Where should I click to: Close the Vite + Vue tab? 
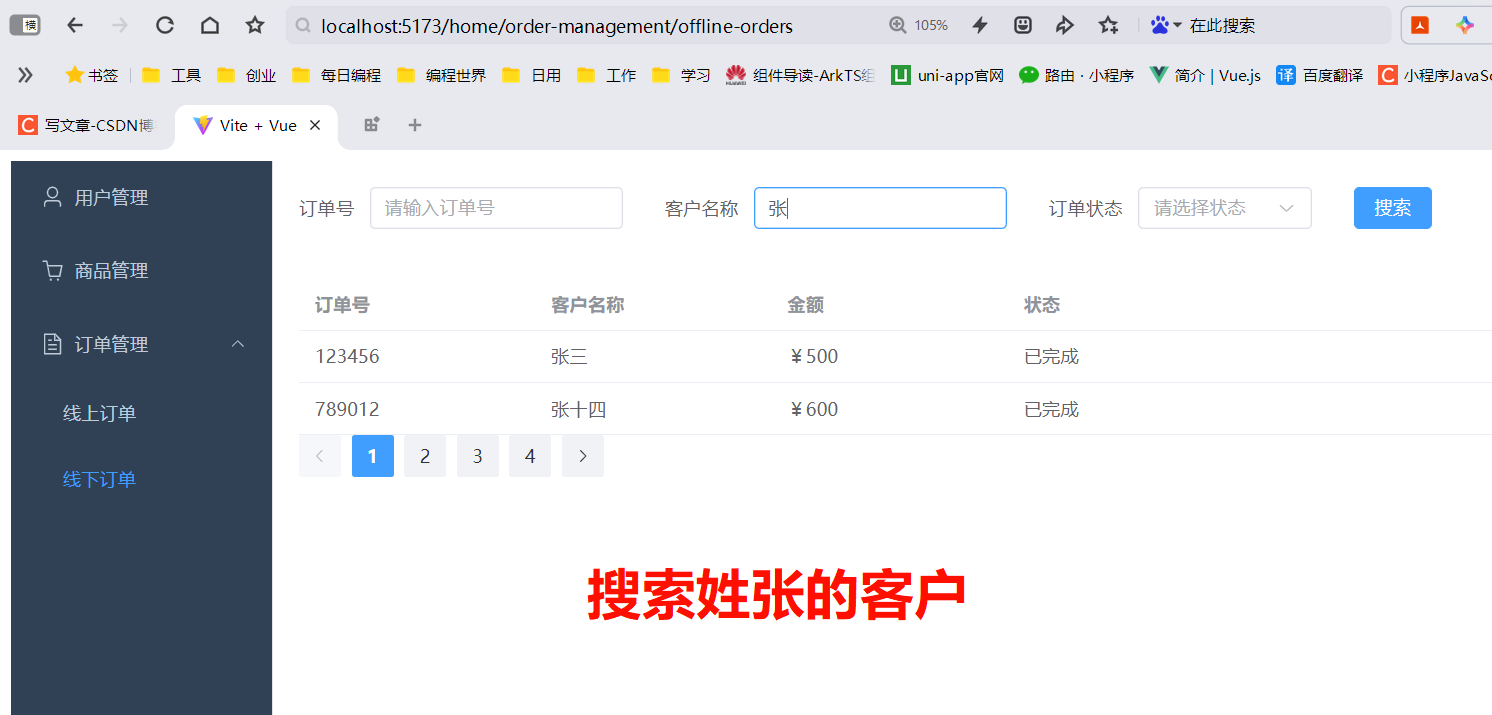coord(315,125)
